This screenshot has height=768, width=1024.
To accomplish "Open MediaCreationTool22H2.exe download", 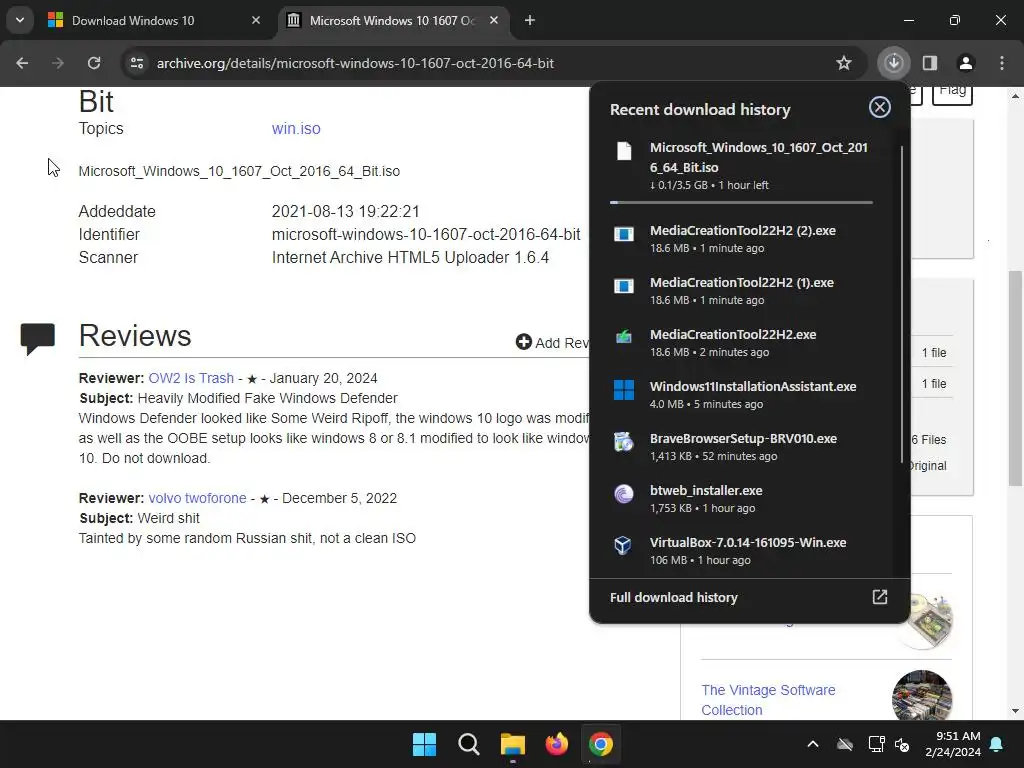I will point(741,343).
